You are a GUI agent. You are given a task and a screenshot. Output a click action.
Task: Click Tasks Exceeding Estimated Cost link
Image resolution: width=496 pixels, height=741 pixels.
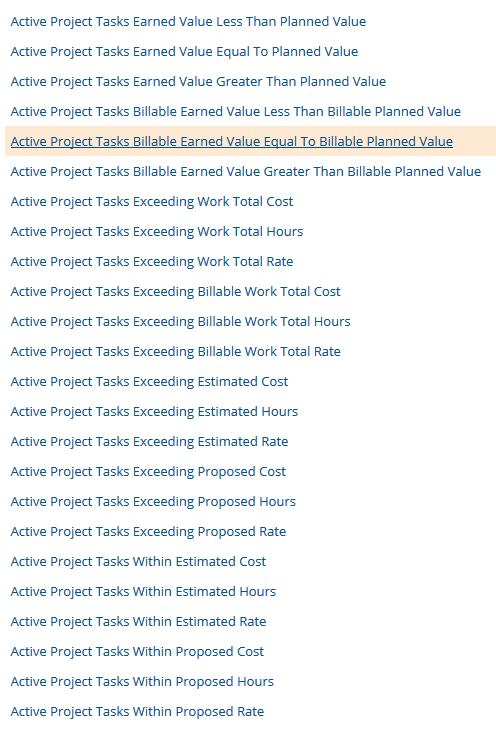[149, 382]
